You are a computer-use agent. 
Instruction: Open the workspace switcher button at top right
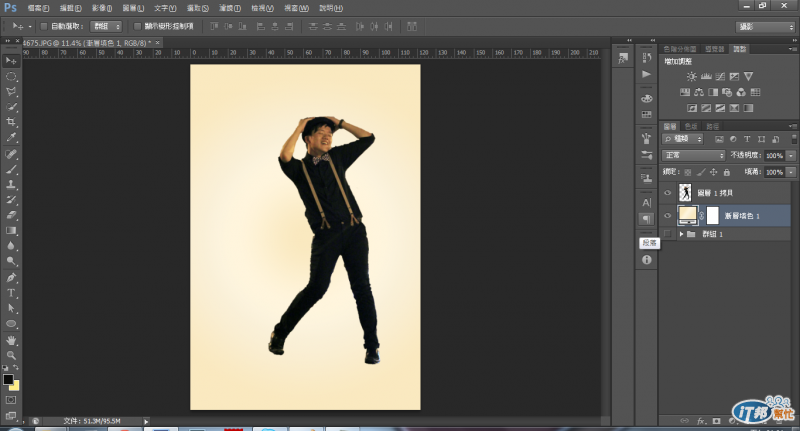tap(765, 26)
